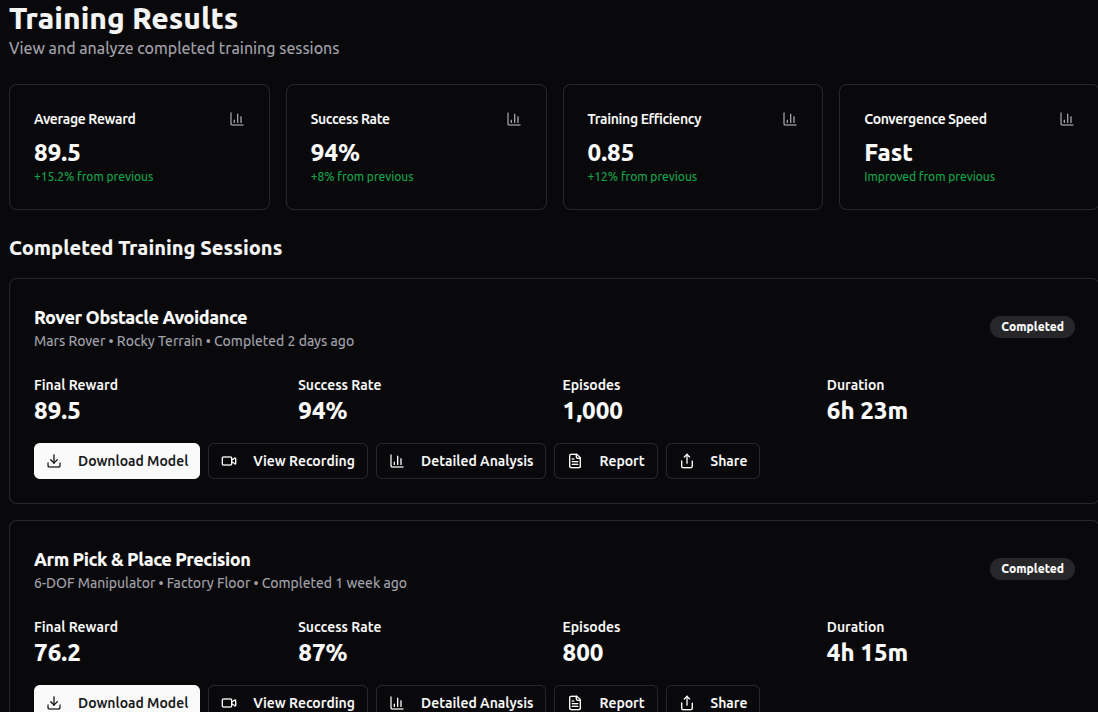Click the chart icon on Average Reward card
Image resolution: width=1098 pixels, height=712 pixels.
coord(237,119)
